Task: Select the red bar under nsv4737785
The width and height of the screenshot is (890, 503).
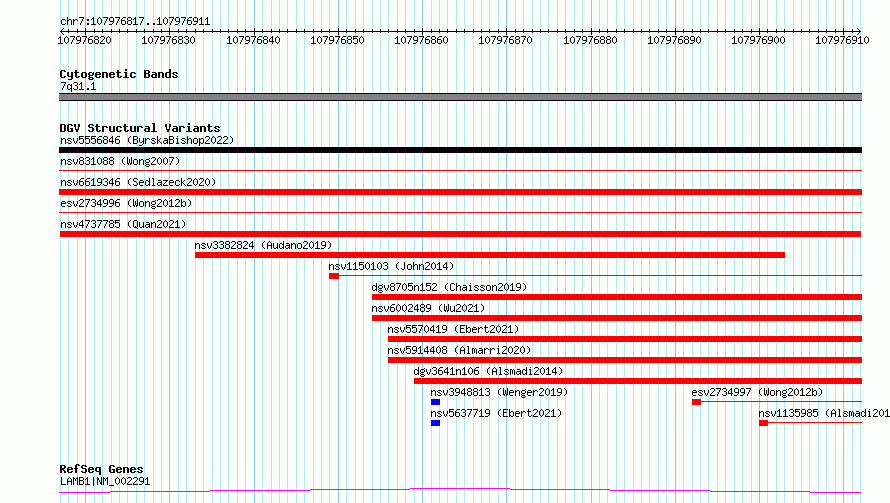Action: (x=460, y=234)
